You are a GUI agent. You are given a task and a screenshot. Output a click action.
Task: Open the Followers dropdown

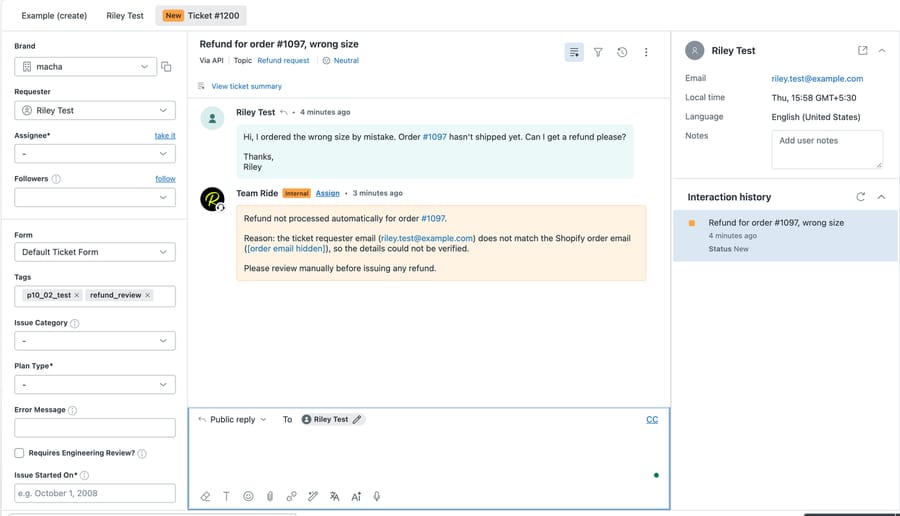pyautogui.click(x=95, y=197)
